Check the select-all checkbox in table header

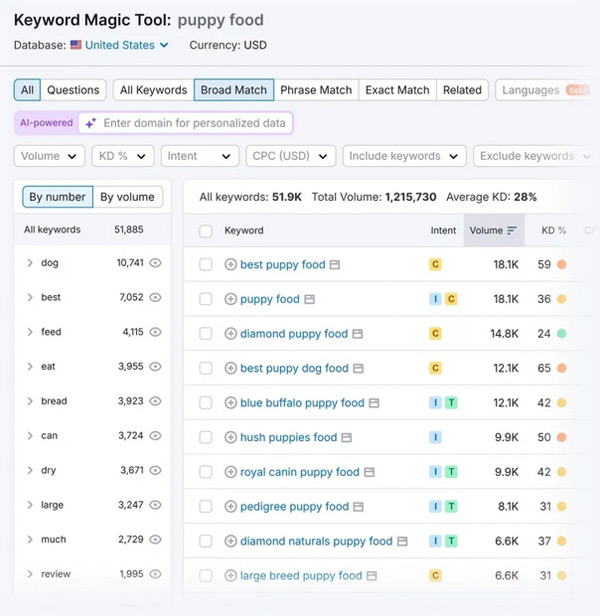206,231
